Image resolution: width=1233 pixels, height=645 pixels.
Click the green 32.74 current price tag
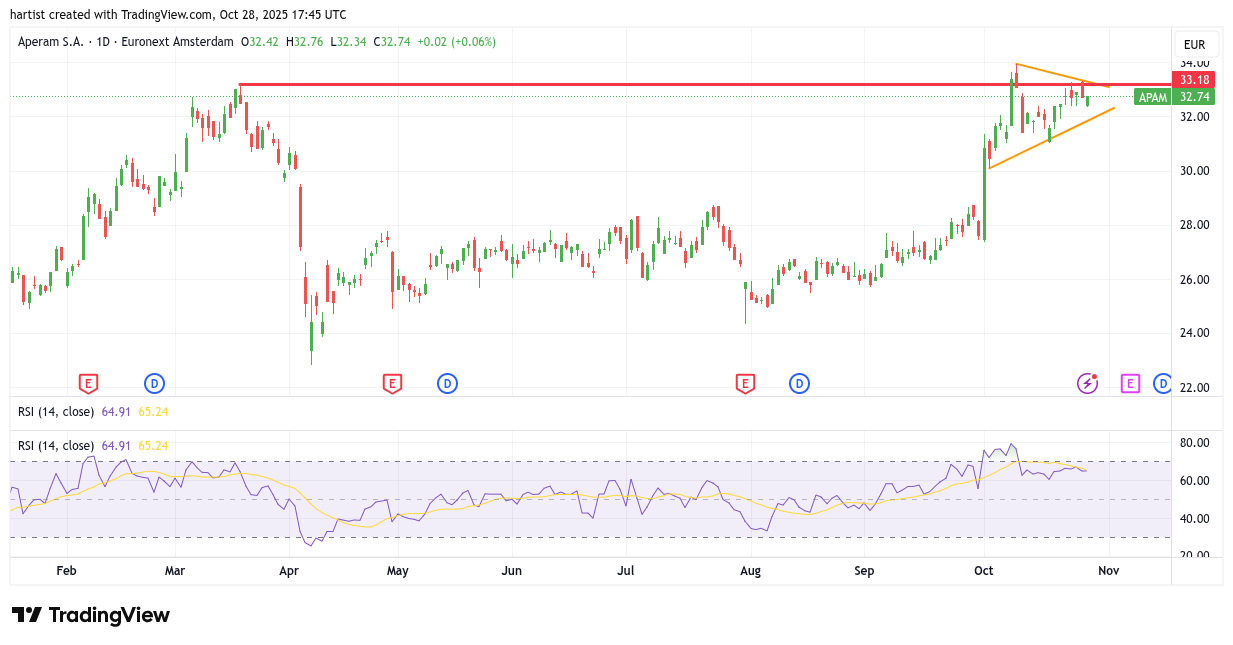pyautogui.click(x=1194, y=97)
